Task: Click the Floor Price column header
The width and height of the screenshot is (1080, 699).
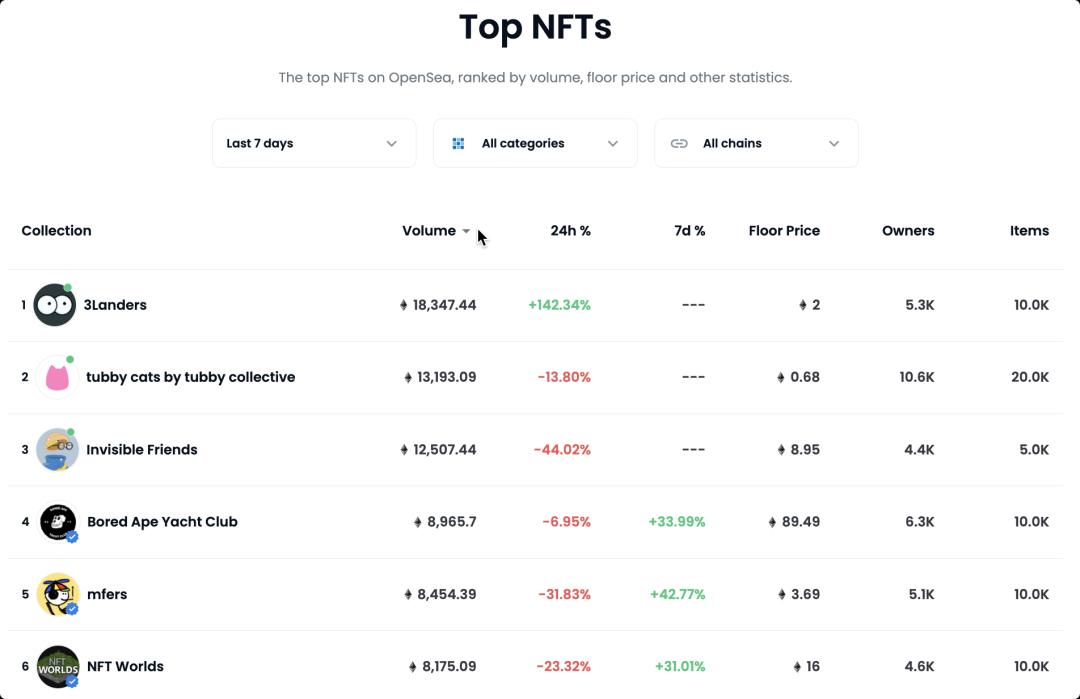Action: tap(784, 230)
